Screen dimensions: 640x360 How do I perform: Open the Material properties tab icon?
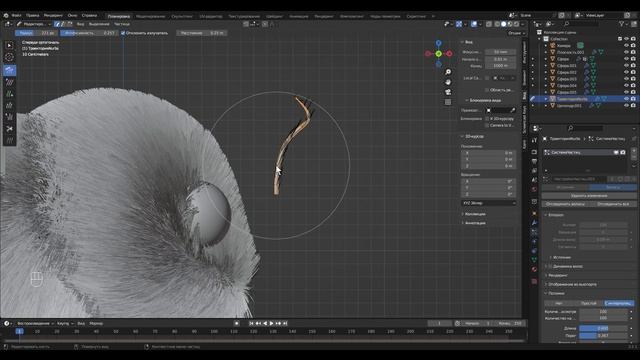point(534,269)
